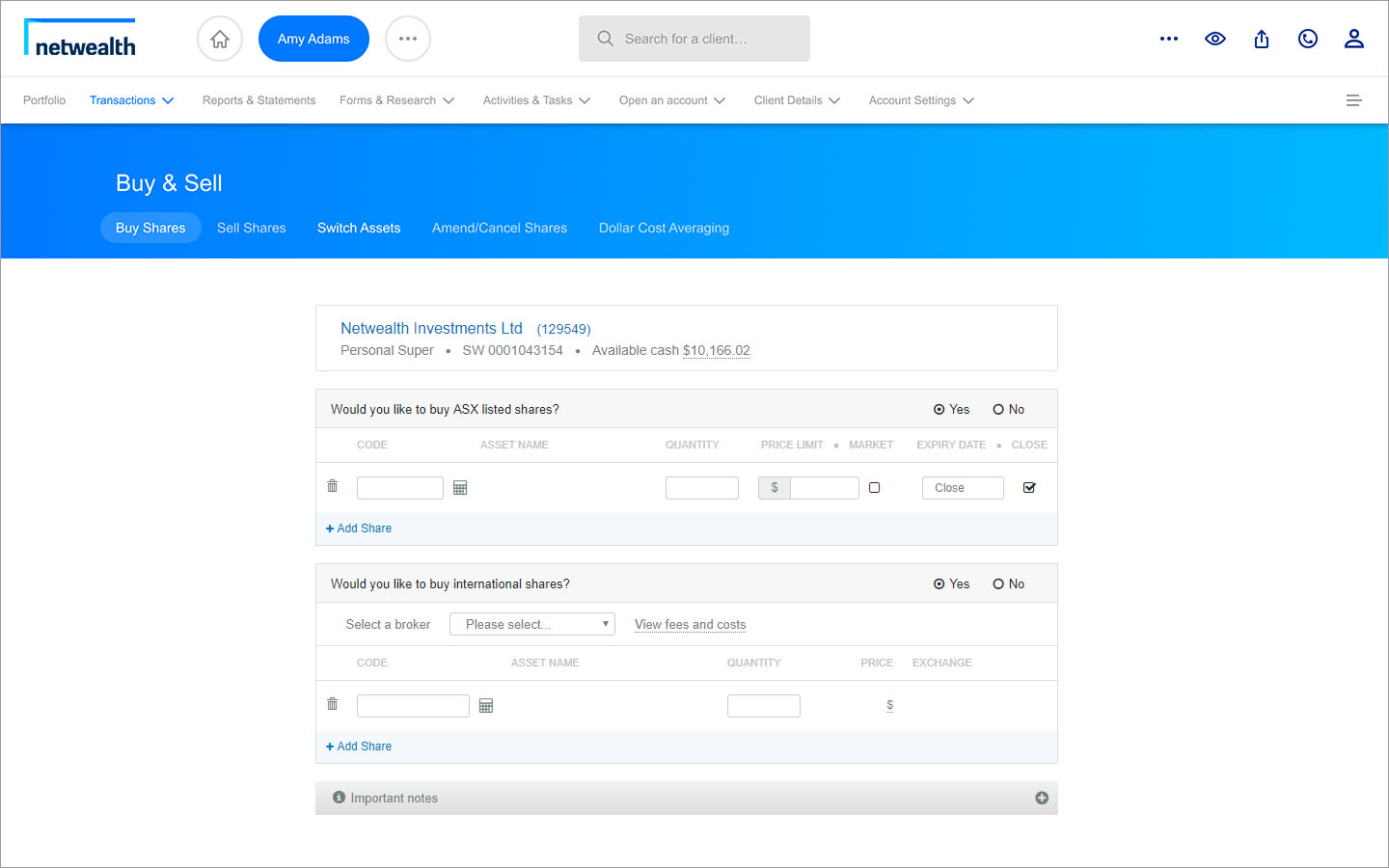The height and width of the screenshot is (868, 1389).
Task: Click the available cash $10,166.02 link
Action: (x=717, y=350)
